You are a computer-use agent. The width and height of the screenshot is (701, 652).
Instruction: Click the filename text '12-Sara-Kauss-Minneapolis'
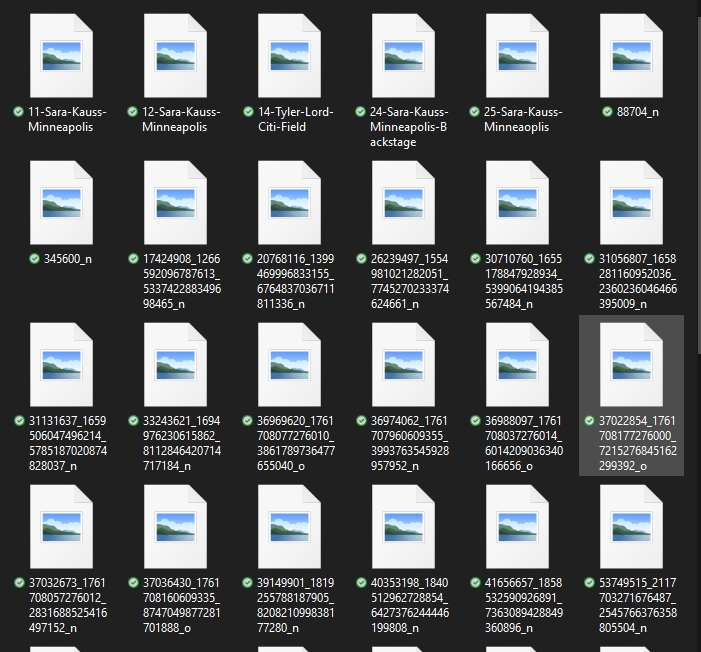(181, 119)
